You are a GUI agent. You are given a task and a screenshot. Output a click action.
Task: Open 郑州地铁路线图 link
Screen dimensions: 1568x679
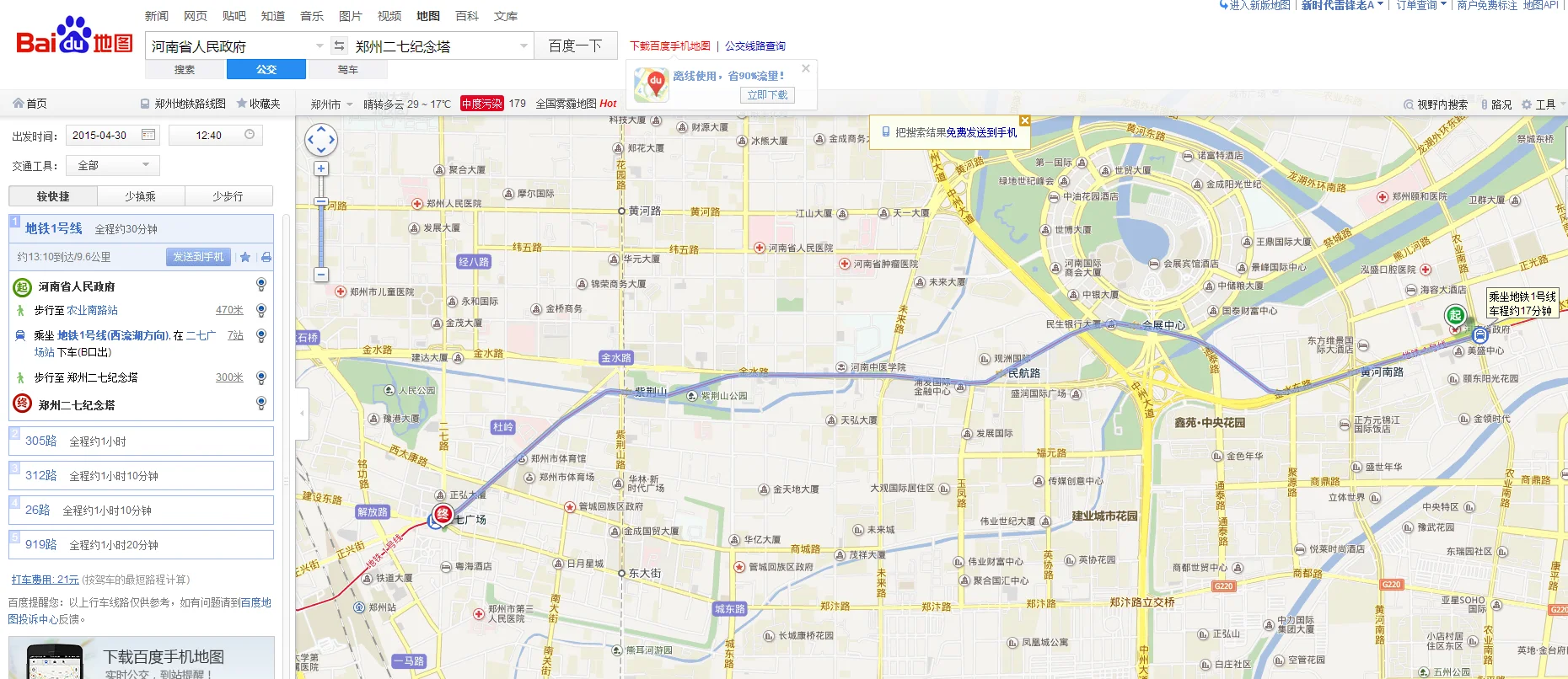(x=184, y=104)
